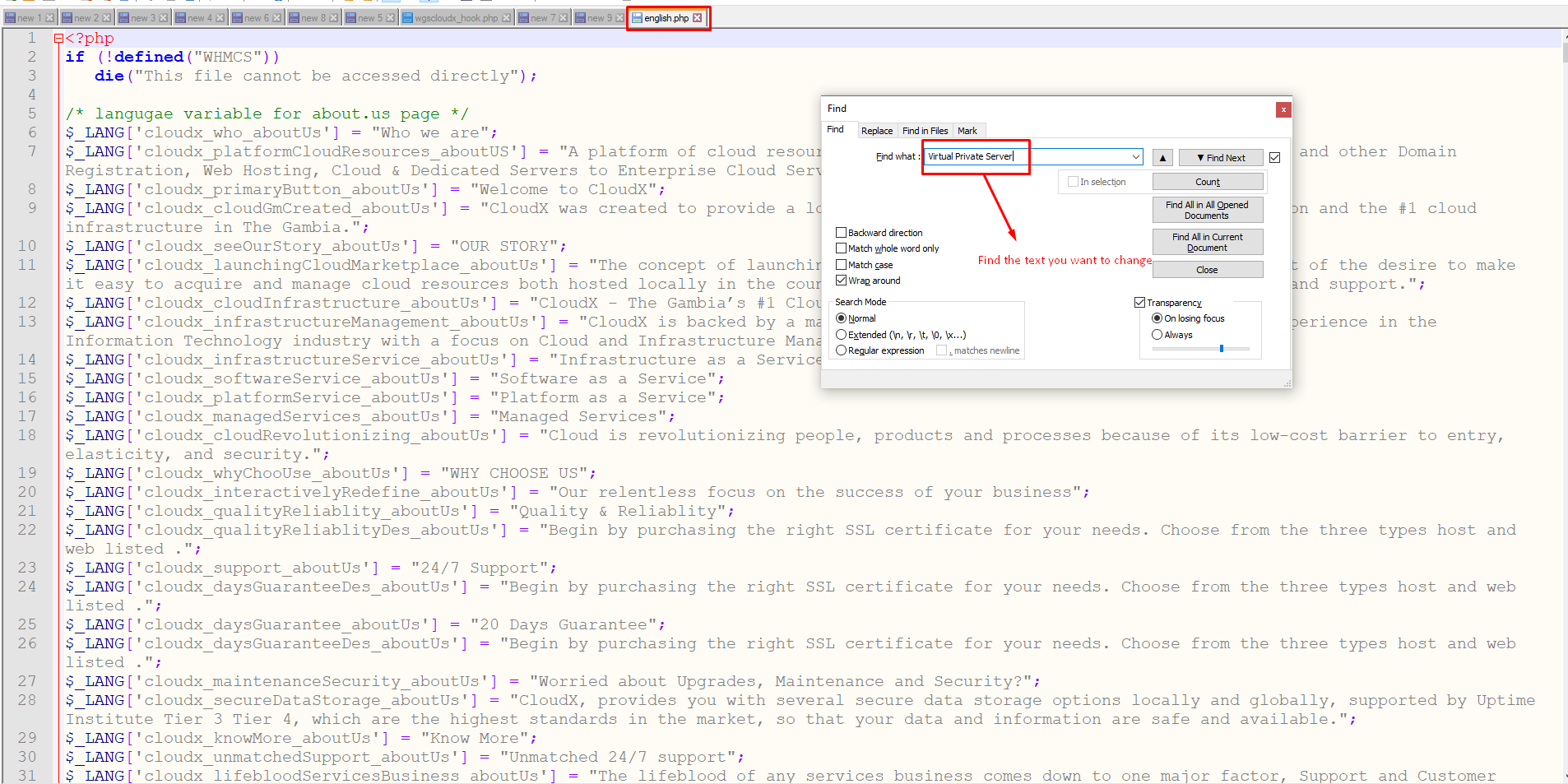Click the close icon on the new 9 tab
The image size is (1568, 784).
click(619, 18)
